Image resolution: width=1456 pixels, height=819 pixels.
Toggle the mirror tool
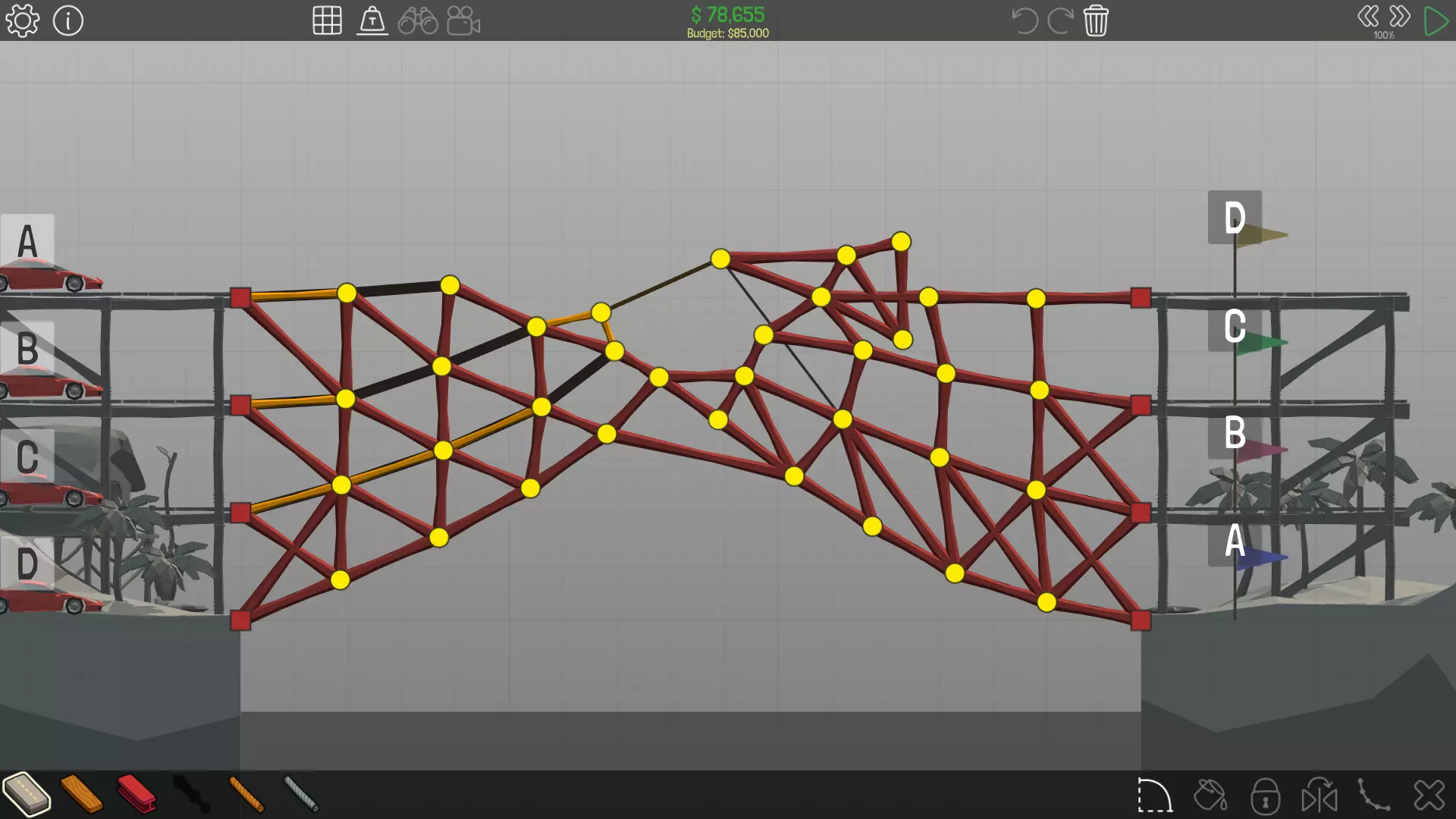(x=1319, y=796)
